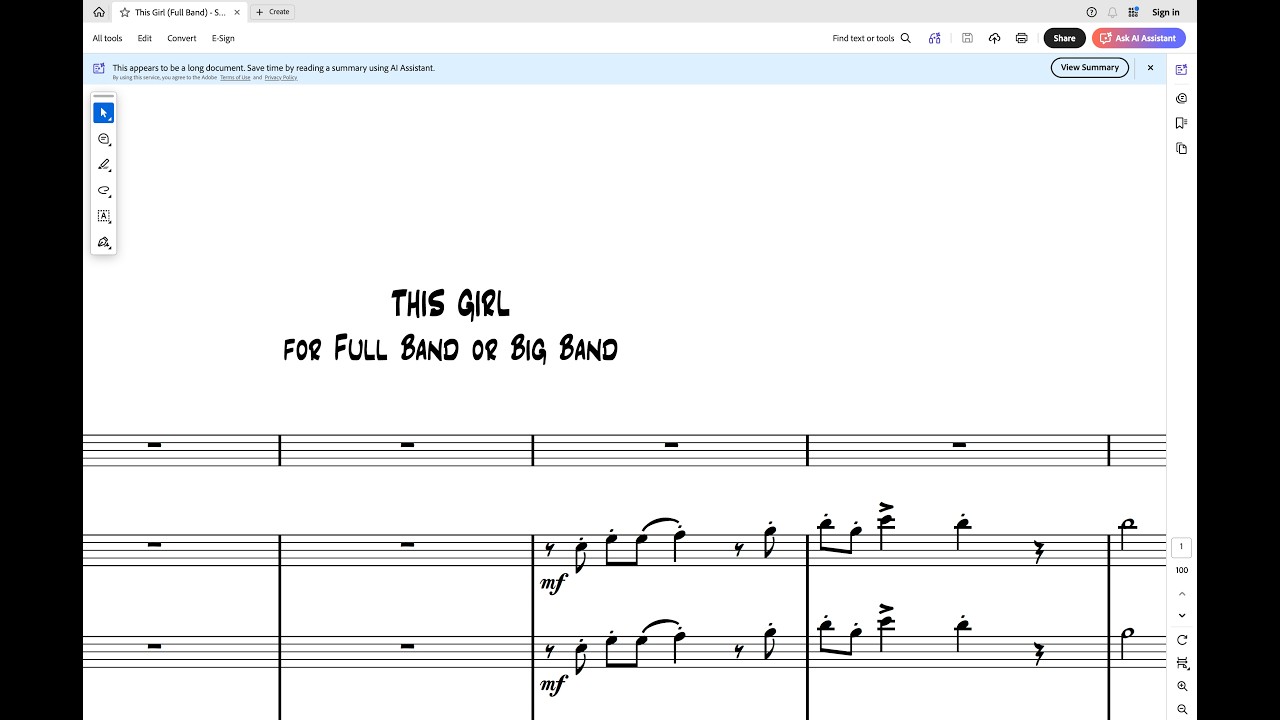Click the Find text or tools search
This screenshot has height=720, width=1280.
[872, 38]
